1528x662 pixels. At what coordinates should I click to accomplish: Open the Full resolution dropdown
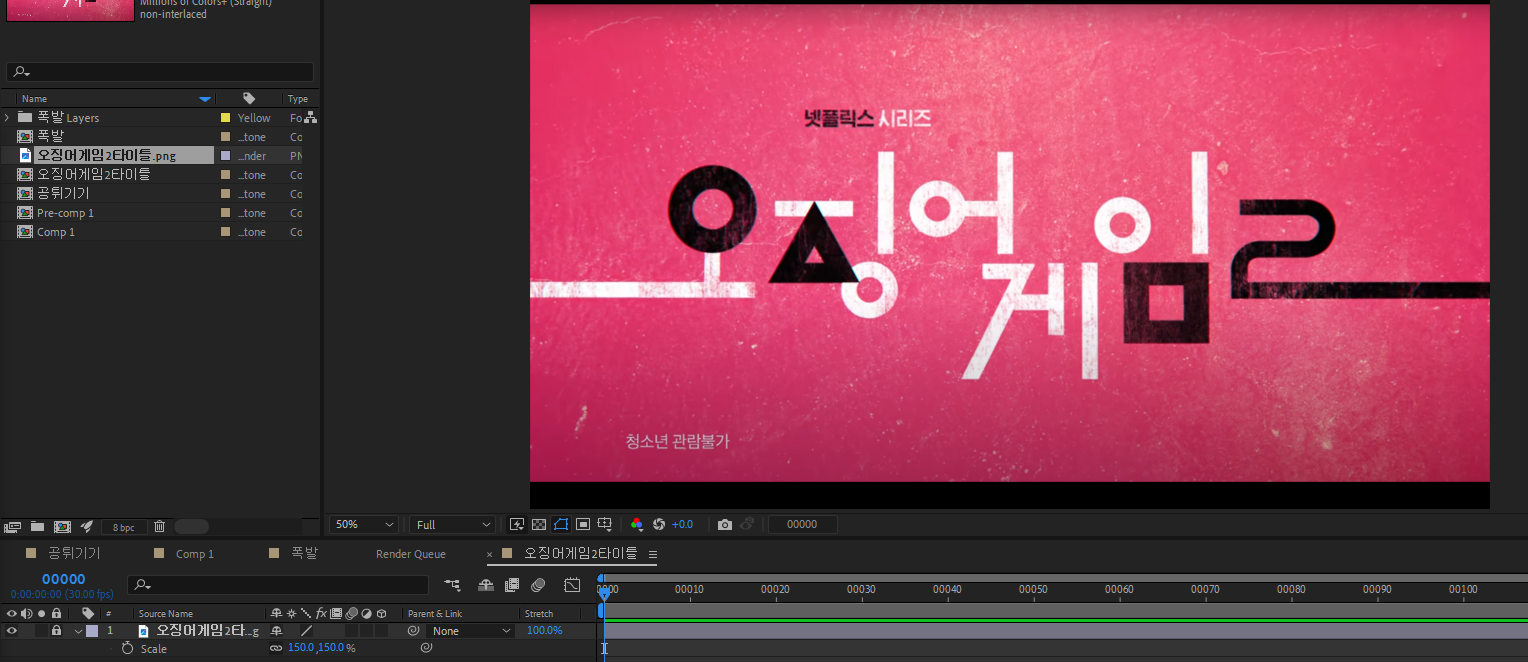(x=453, y=524)
